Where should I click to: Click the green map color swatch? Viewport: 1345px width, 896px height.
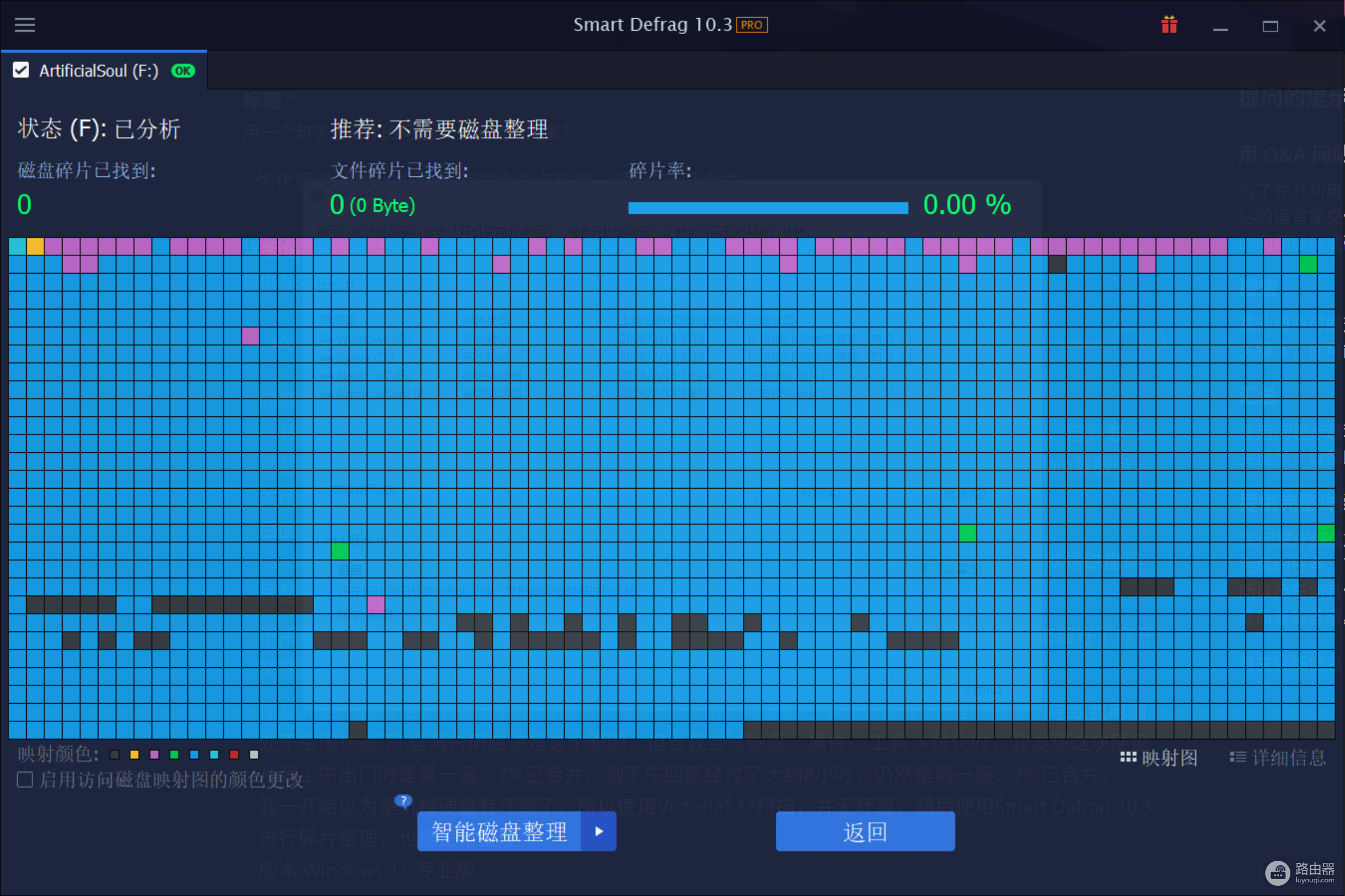tap(174, 755)
